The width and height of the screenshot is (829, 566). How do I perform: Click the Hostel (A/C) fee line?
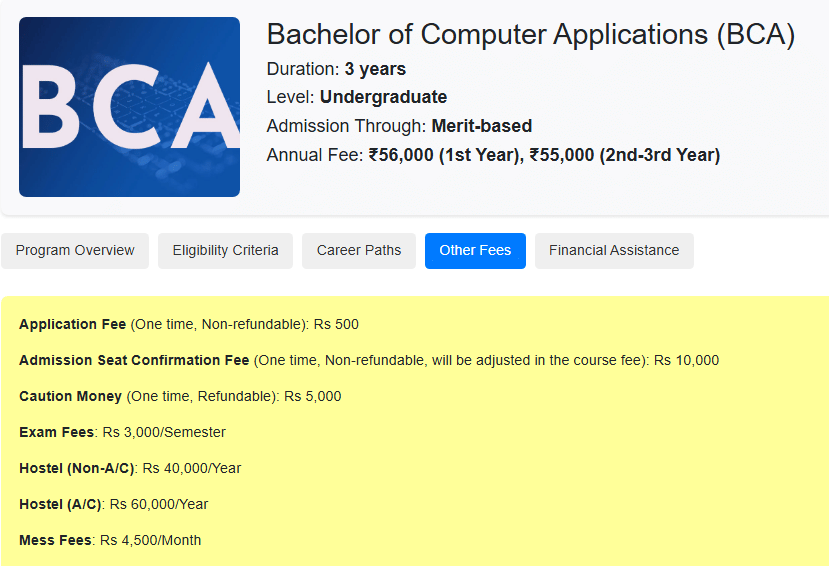113,504
